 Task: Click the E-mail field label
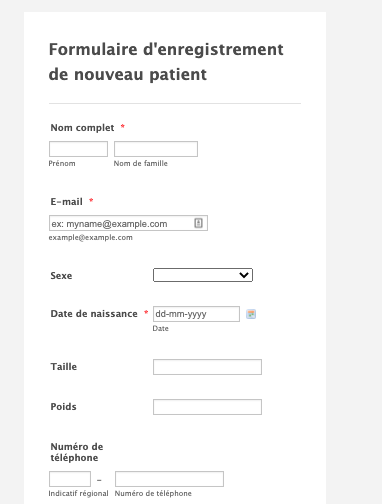(66, 202)
